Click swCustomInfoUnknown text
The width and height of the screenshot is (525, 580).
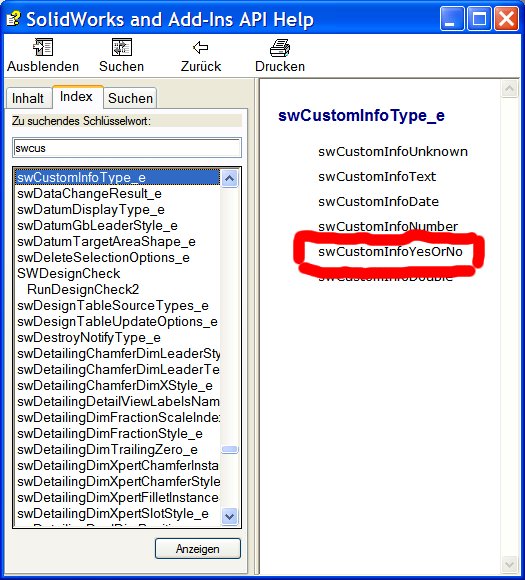[x=393, y=152]
